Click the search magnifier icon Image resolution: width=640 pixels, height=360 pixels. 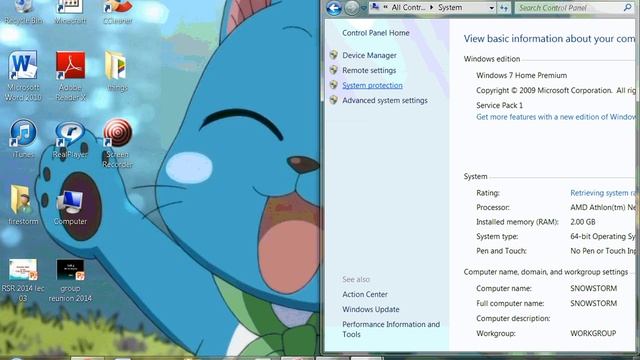click(x=627, y=7)
